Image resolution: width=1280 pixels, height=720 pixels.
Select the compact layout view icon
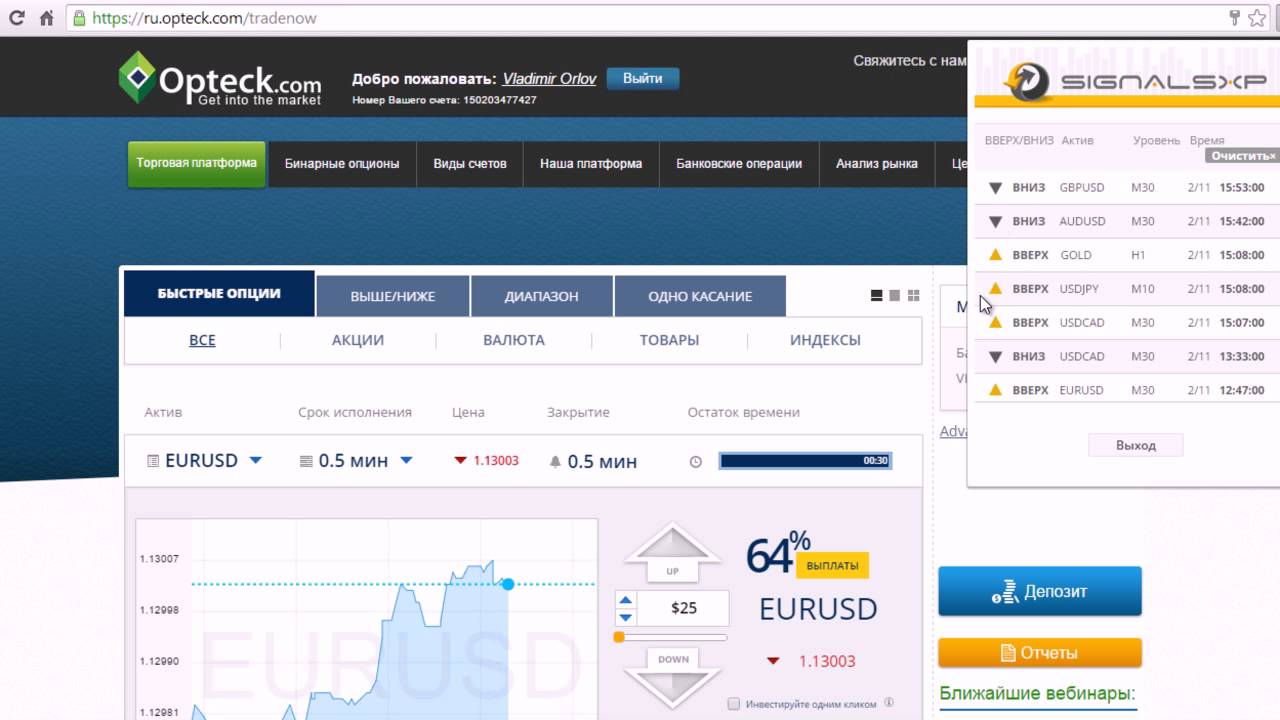895,296
